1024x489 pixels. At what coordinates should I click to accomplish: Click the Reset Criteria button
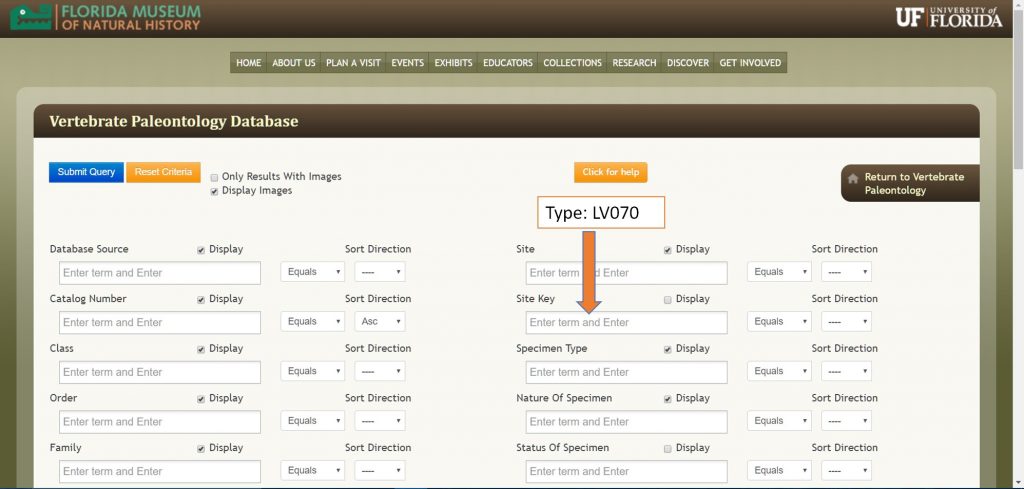tap(163, 172)
